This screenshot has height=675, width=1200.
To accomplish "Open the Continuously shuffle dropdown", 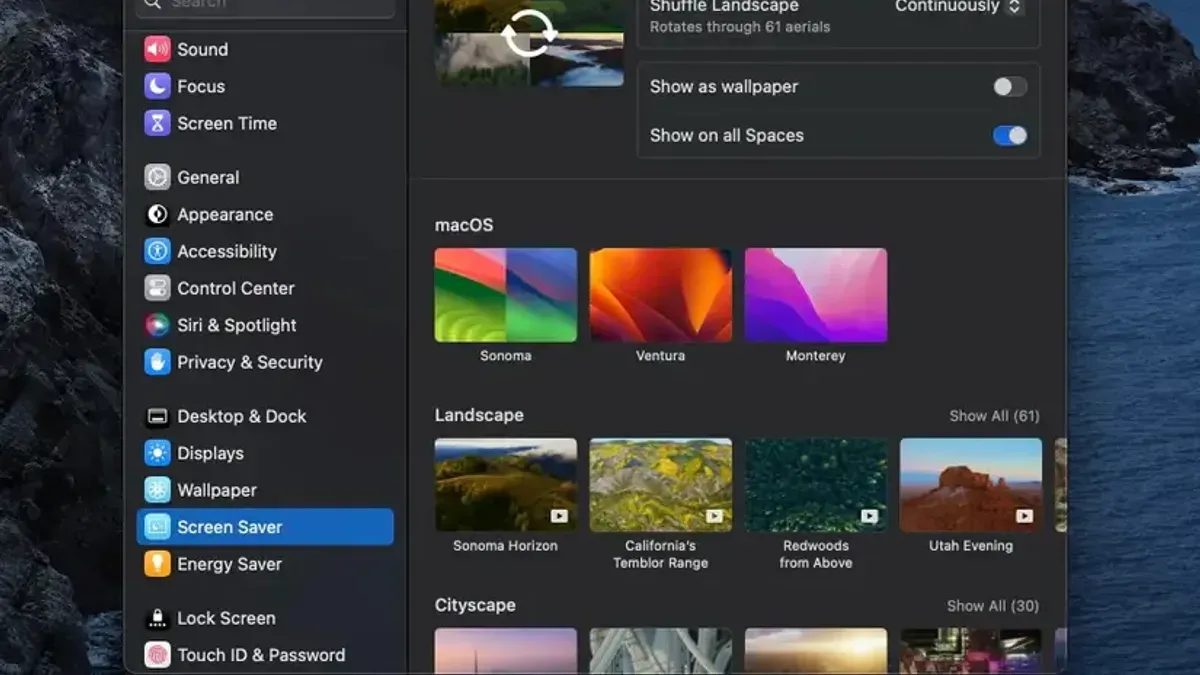I will tap(959, 7).
